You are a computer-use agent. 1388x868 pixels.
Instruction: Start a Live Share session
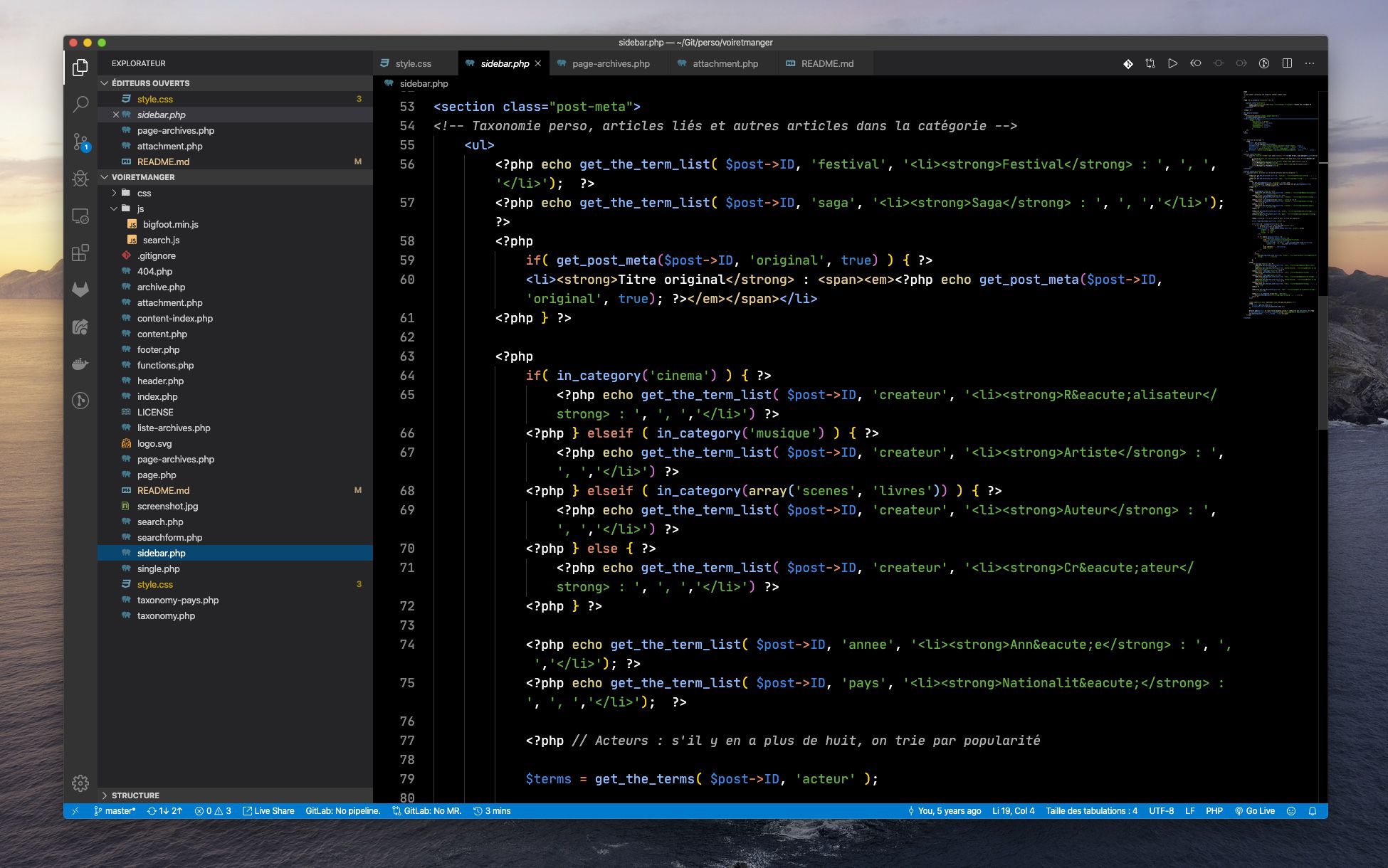[269, 811]
